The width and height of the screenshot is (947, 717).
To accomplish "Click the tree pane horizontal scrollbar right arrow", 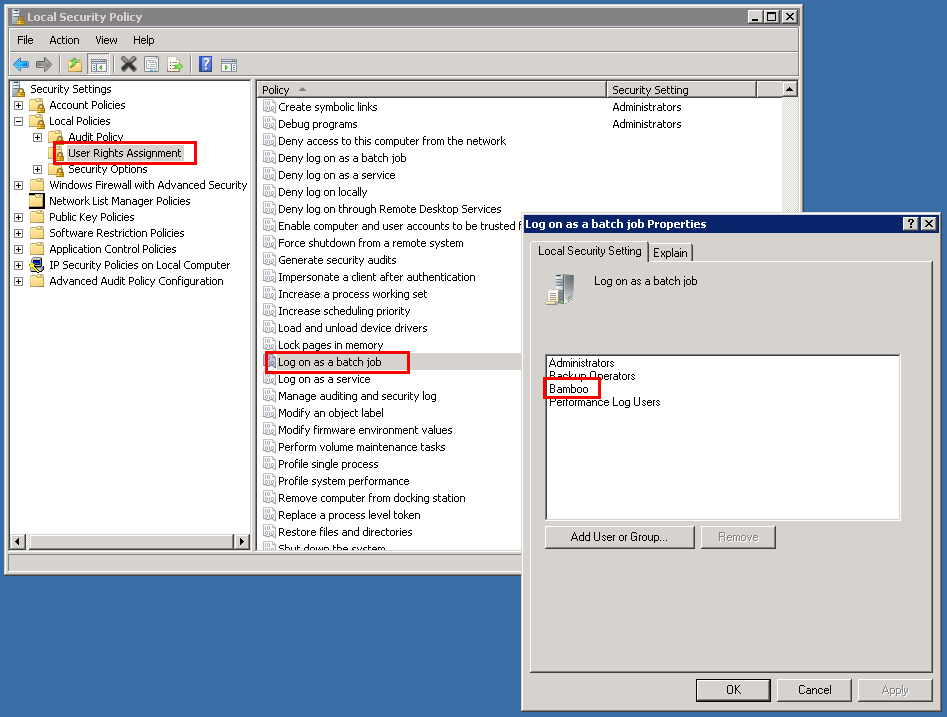I will 241,541.
